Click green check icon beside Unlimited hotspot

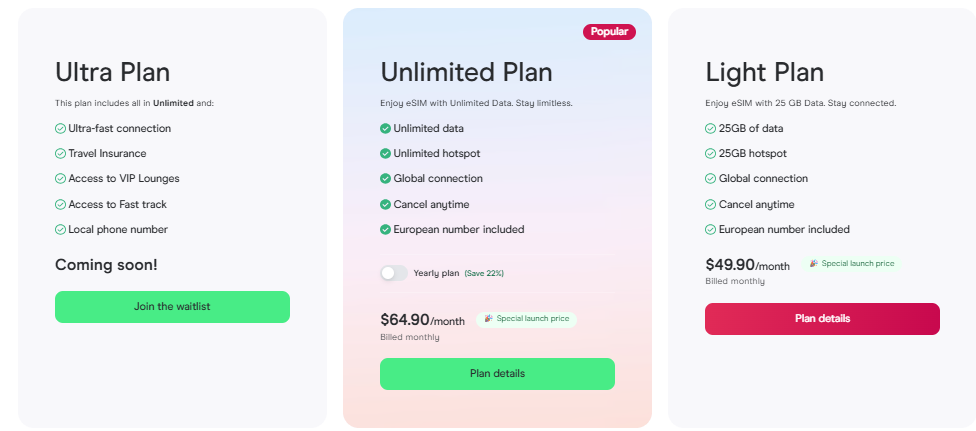(385, 153)
